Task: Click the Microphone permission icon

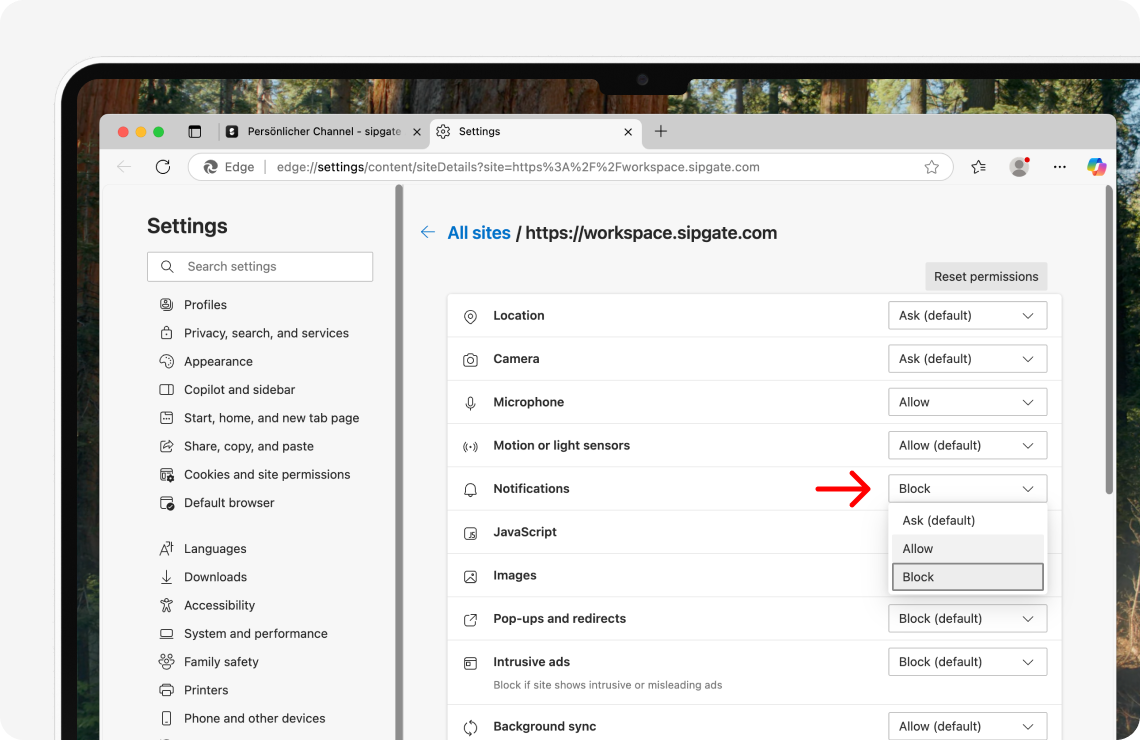Action: 470,403
